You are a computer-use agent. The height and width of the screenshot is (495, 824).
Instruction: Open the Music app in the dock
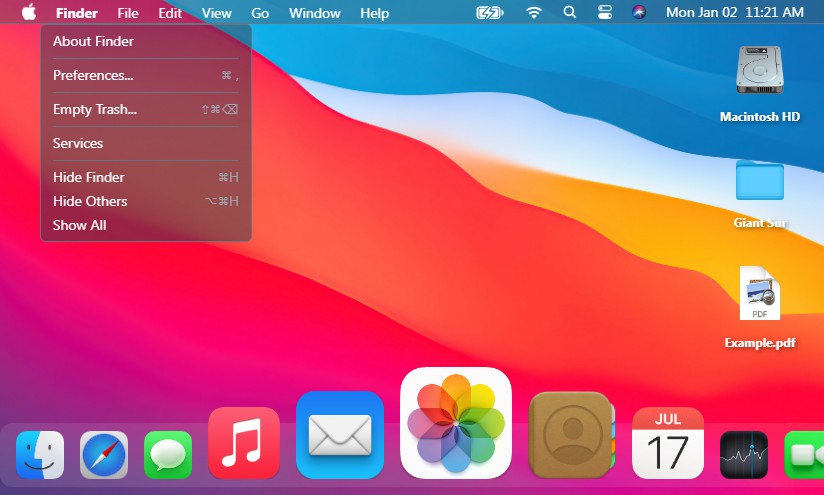click(244, 443)
